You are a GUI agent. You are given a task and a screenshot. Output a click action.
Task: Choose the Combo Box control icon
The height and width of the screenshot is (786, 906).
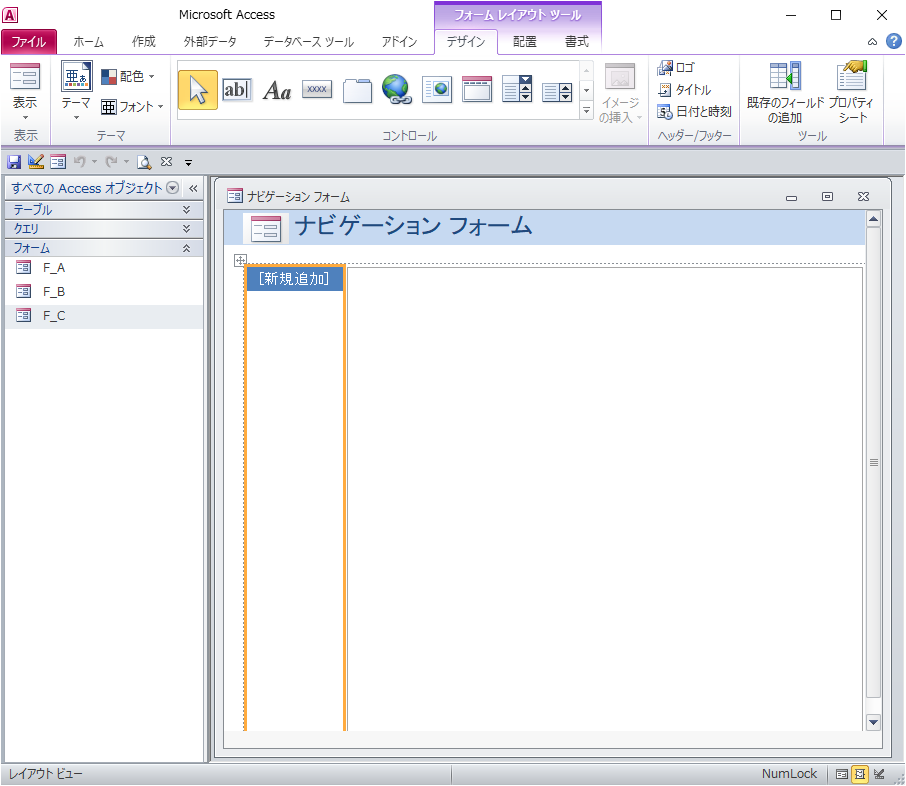point(517,89)
